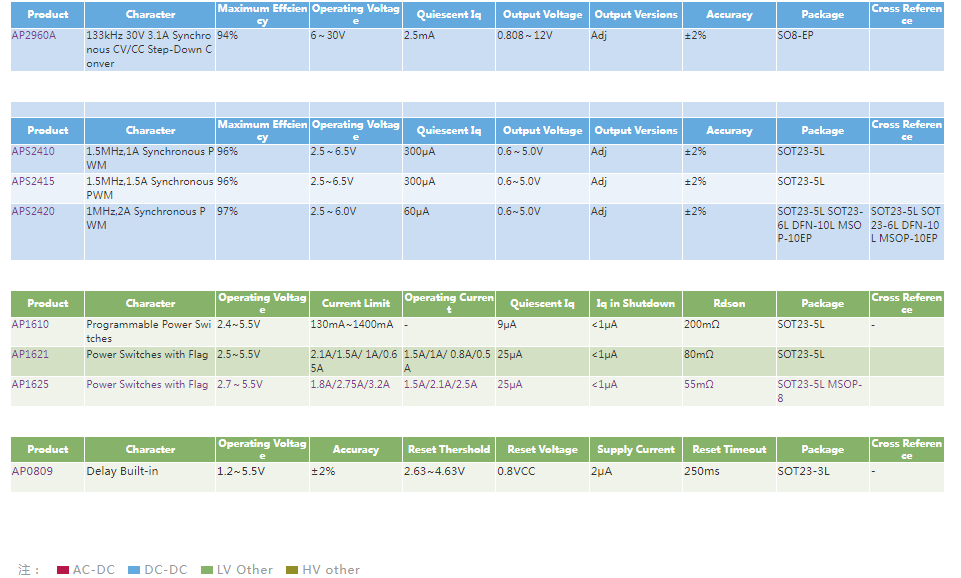The image size is (961, 578).
Task: Click the crimson AC-DC legend swatch
Action: (63, 570)
